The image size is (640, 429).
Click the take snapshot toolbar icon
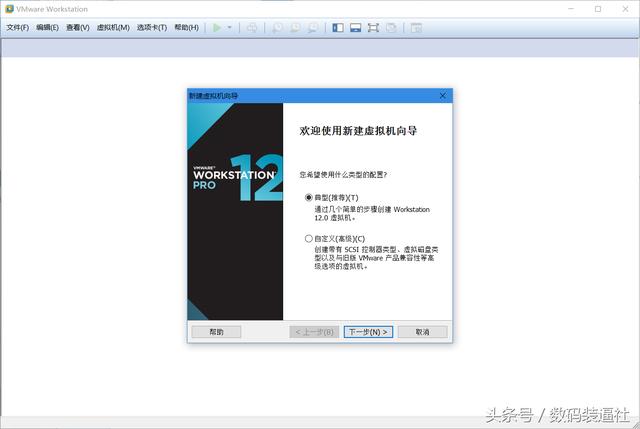pos(278,27)
